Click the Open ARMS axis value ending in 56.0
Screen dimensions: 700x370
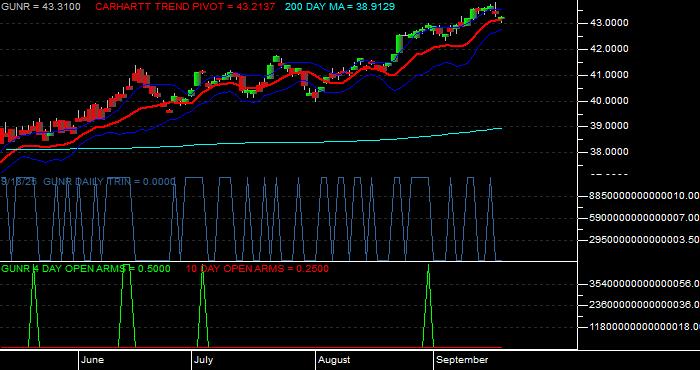pyautogui.click(x=644, y=283)
